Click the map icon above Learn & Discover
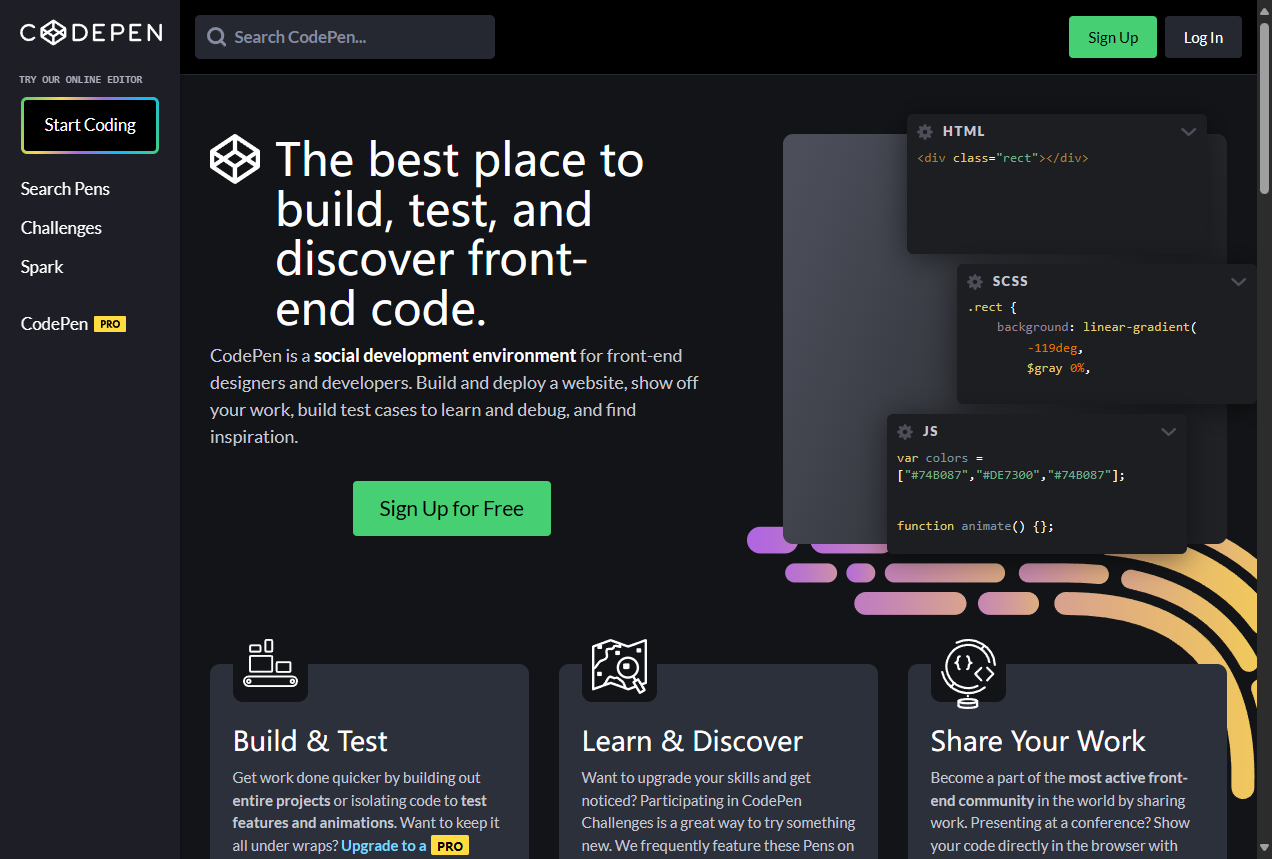This screenshot has width=1272, height=859. (x=618, y=668)
